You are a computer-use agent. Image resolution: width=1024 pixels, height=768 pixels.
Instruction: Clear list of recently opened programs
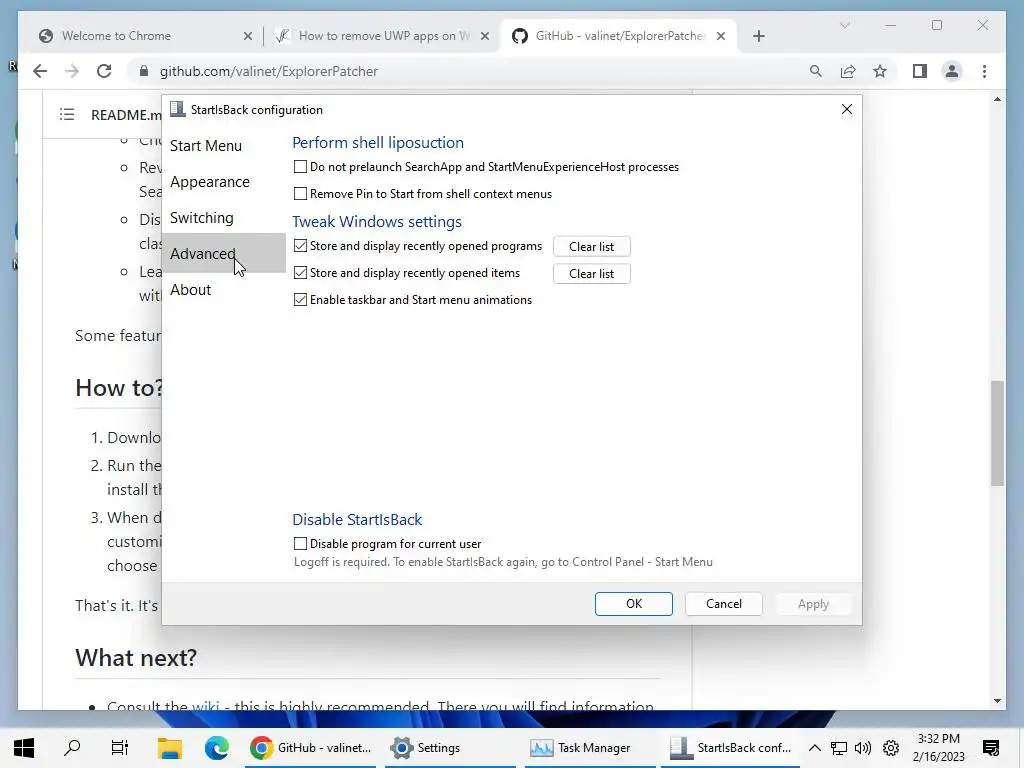pos(591,247)
